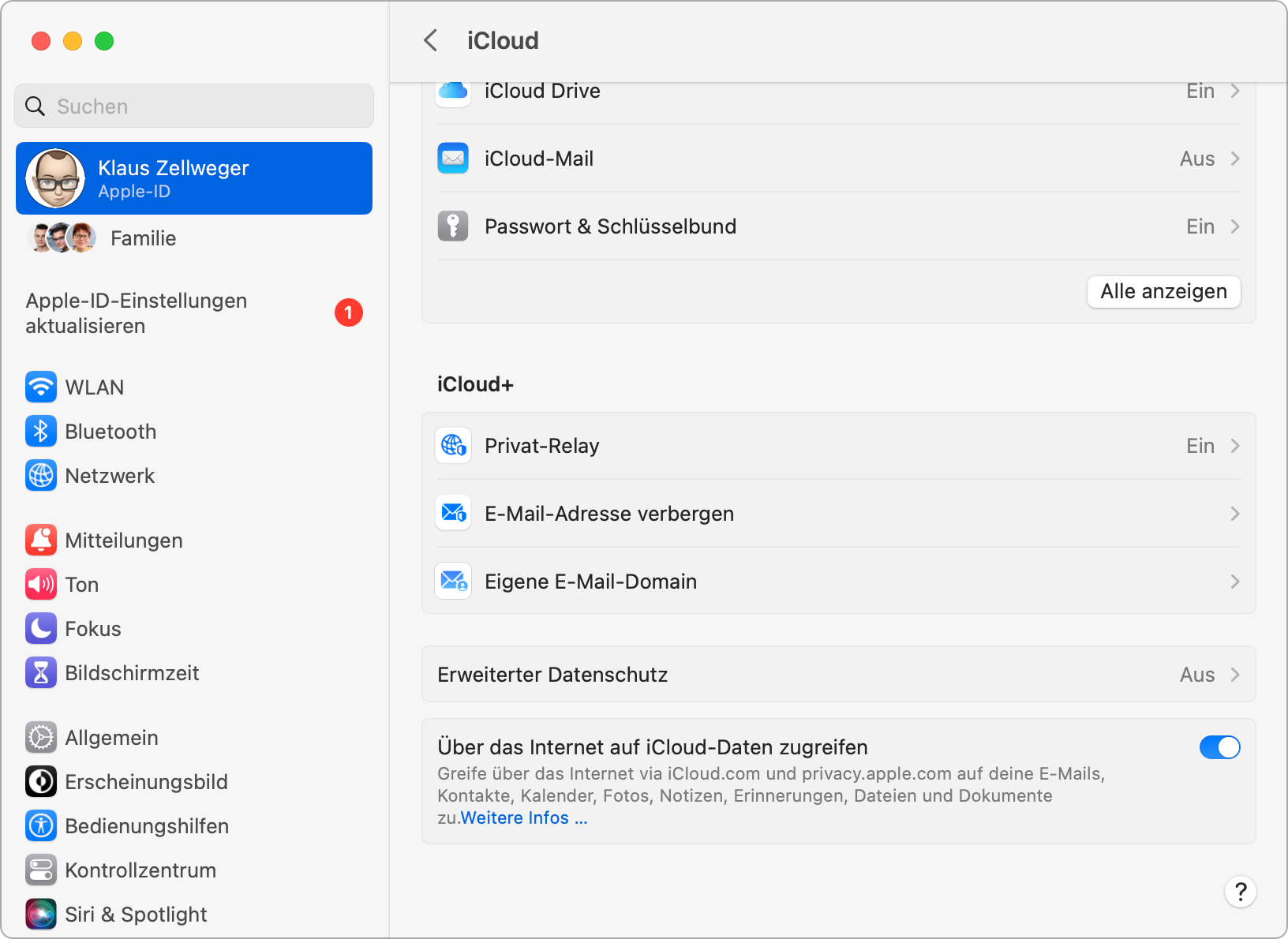Select Bildschirmzeit label in sidebar

pyautogui.click(x=132, y=673)
